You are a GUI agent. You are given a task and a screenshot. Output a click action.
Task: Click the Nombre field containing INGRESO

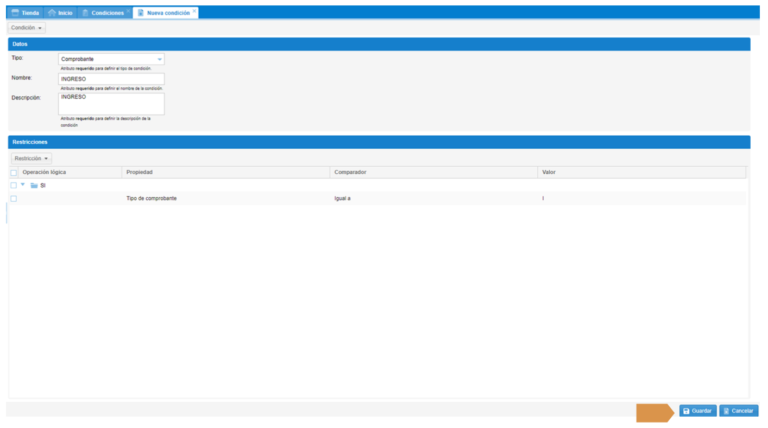tap(111, 78)
